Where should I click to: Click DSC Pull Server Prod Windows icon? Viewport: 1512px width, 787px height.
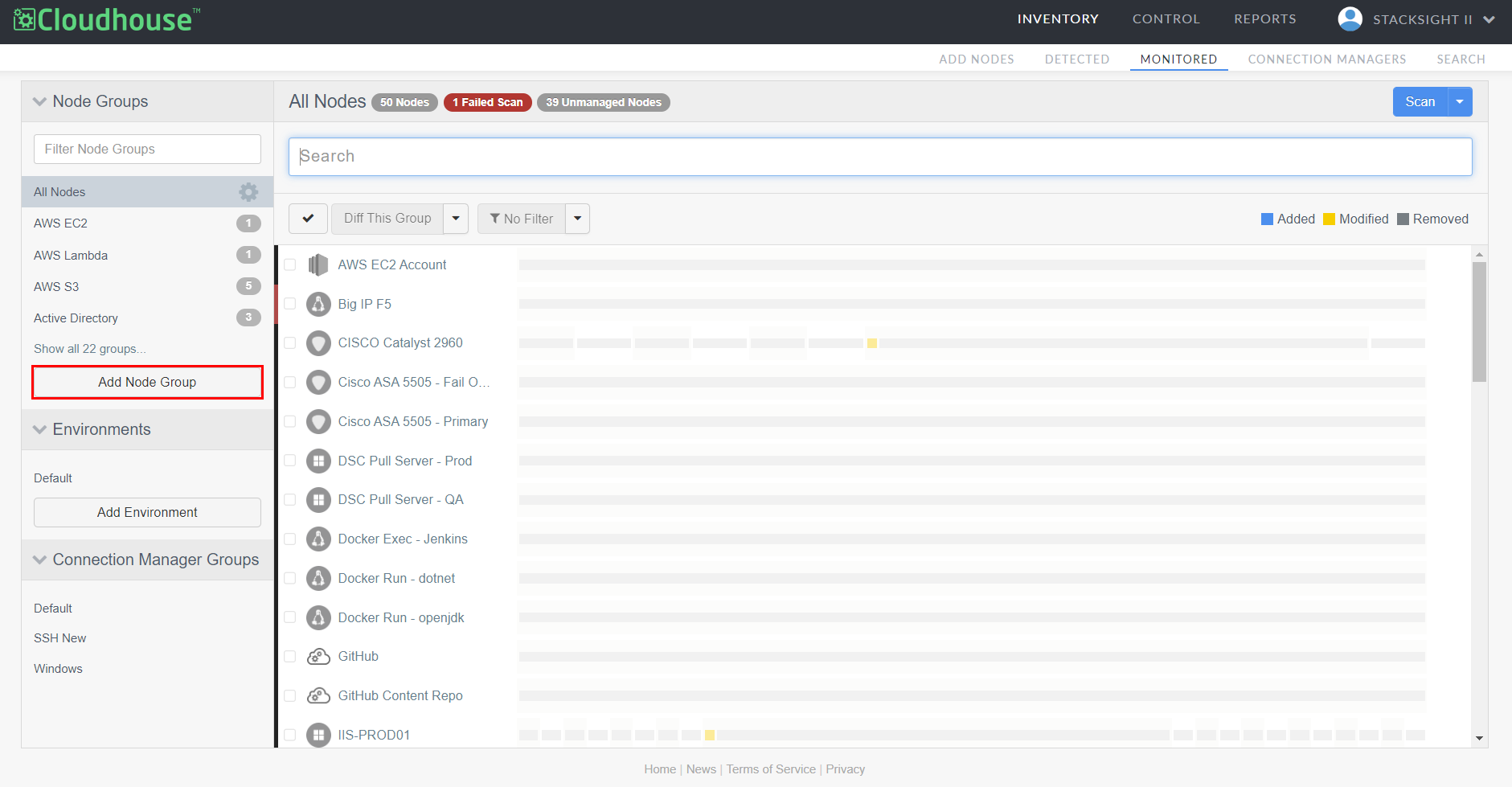pyautogui.click(x=318, y=461)
